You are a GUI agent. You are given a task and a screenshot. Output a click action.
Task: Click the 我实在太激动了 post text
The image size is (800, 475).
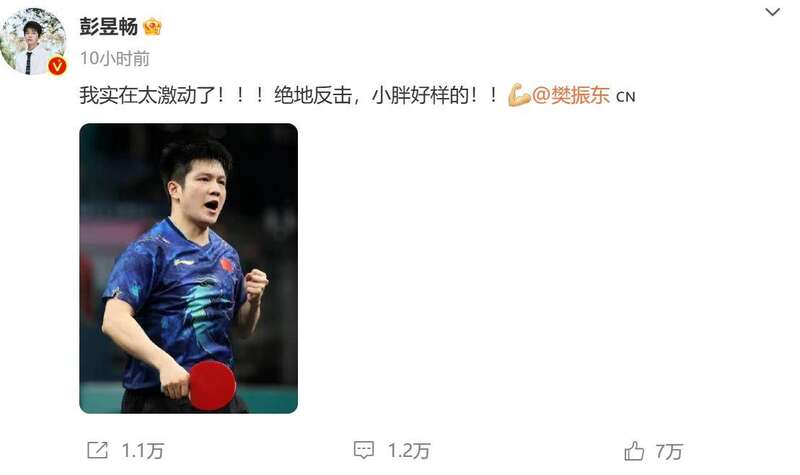pyautogui.click(x=147, y=95)
